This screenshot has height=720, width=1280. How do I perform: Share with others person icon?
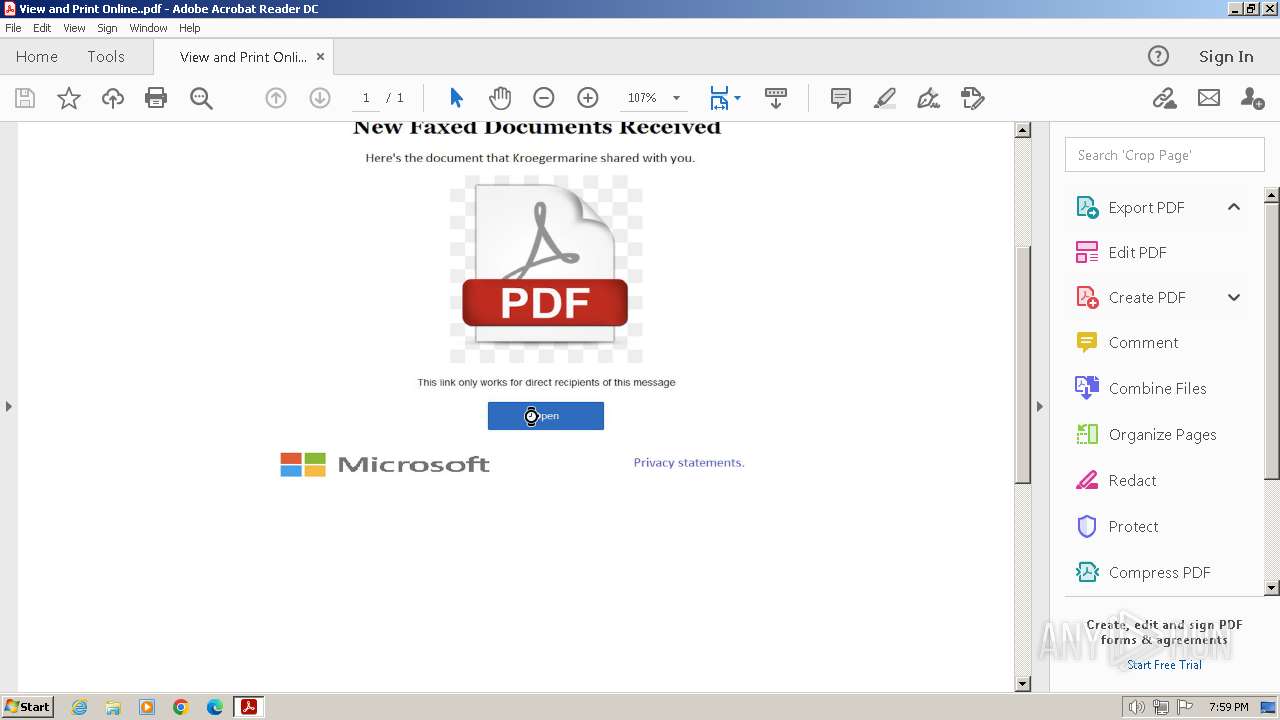pyautogui.click(x=1252, y=98)
